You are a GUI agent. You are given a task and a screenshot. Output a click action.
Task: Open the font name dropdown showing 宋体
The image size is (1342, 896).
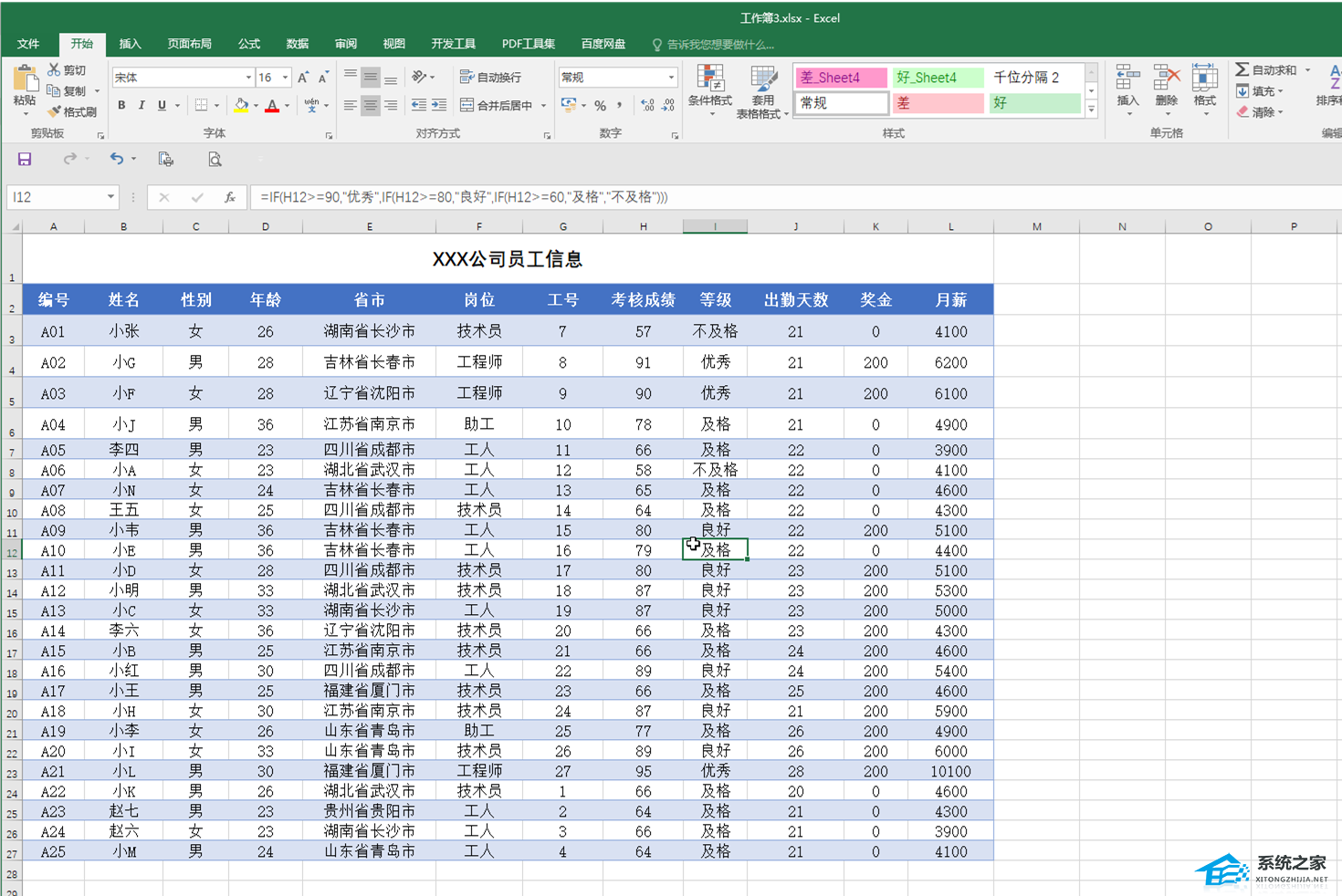click(247, 78)
